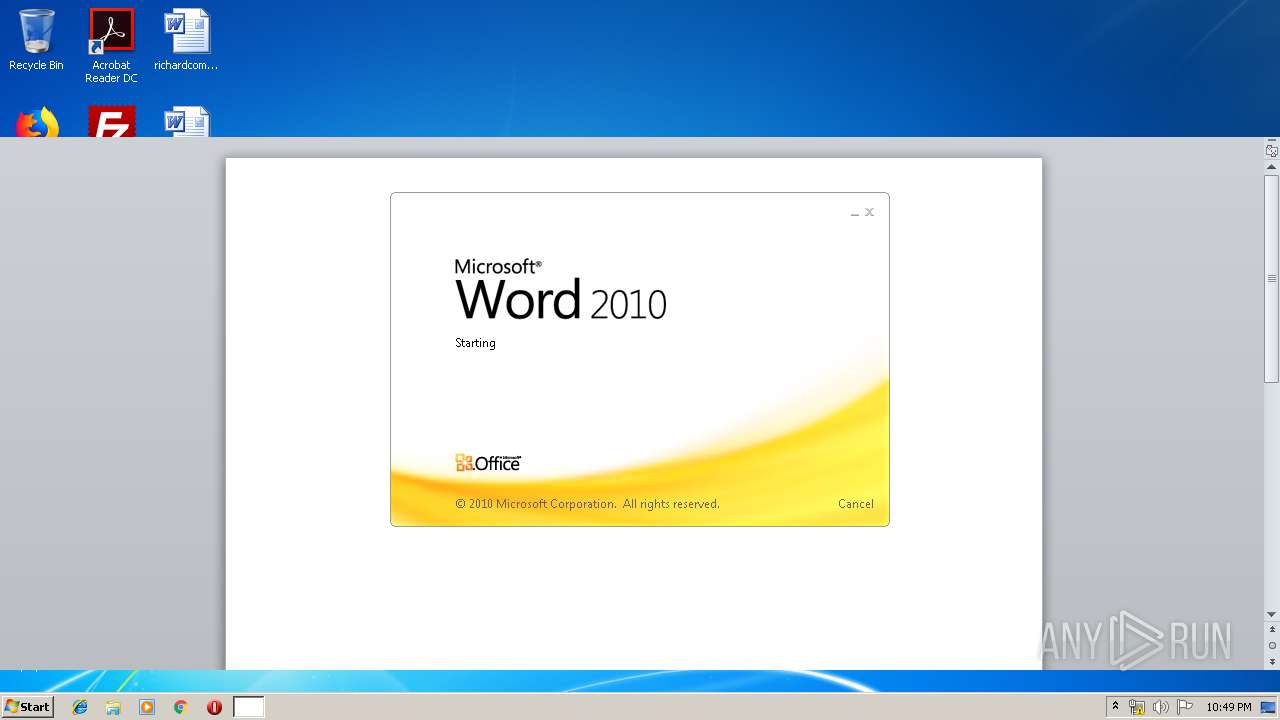
Task: Launch Internet Explorer from the taskbar
Action: click(80, 707)
